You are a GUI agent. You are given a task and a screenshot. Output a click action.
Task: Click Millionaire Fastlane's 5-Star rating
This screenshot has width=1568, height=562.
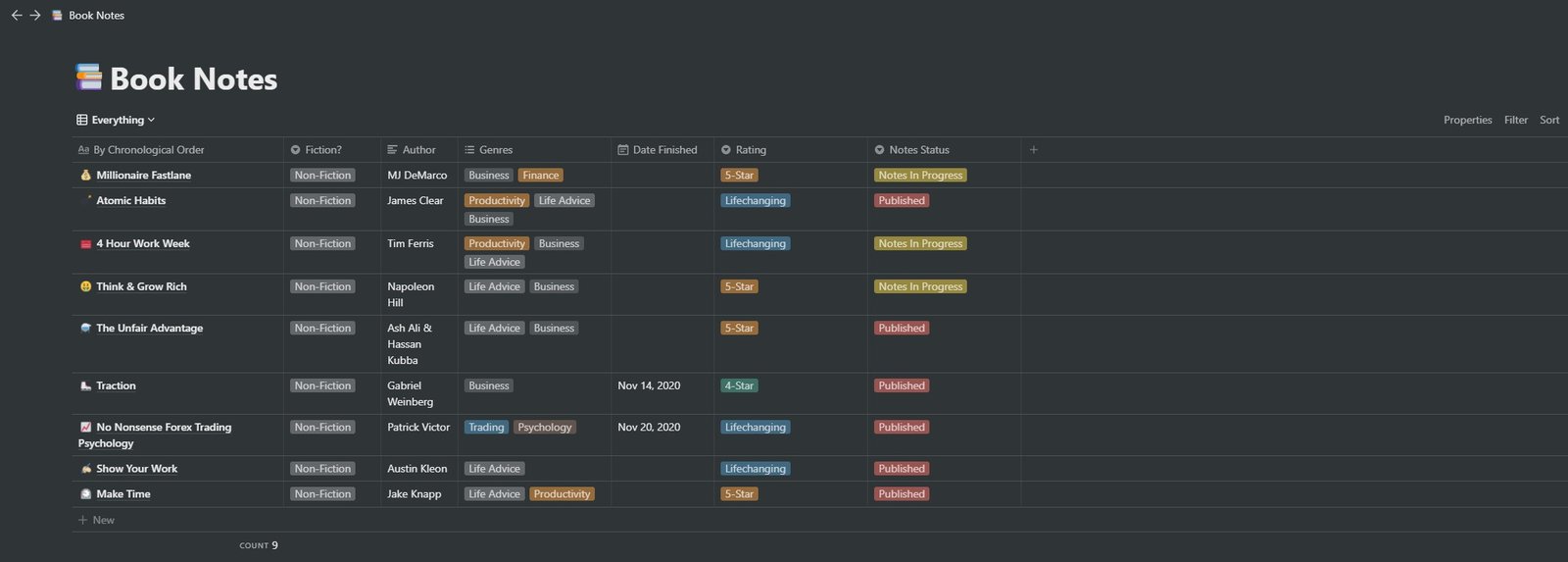[739, 176]
